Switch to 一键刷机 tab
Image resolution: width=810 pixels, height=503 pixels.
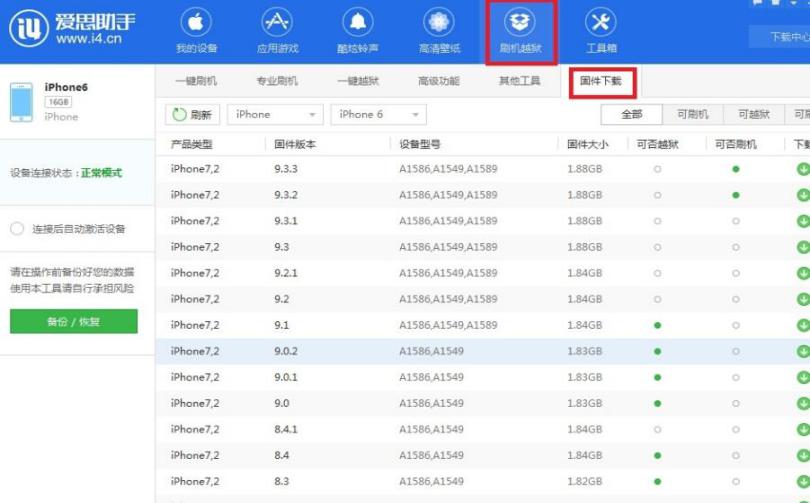click(196, 81)
